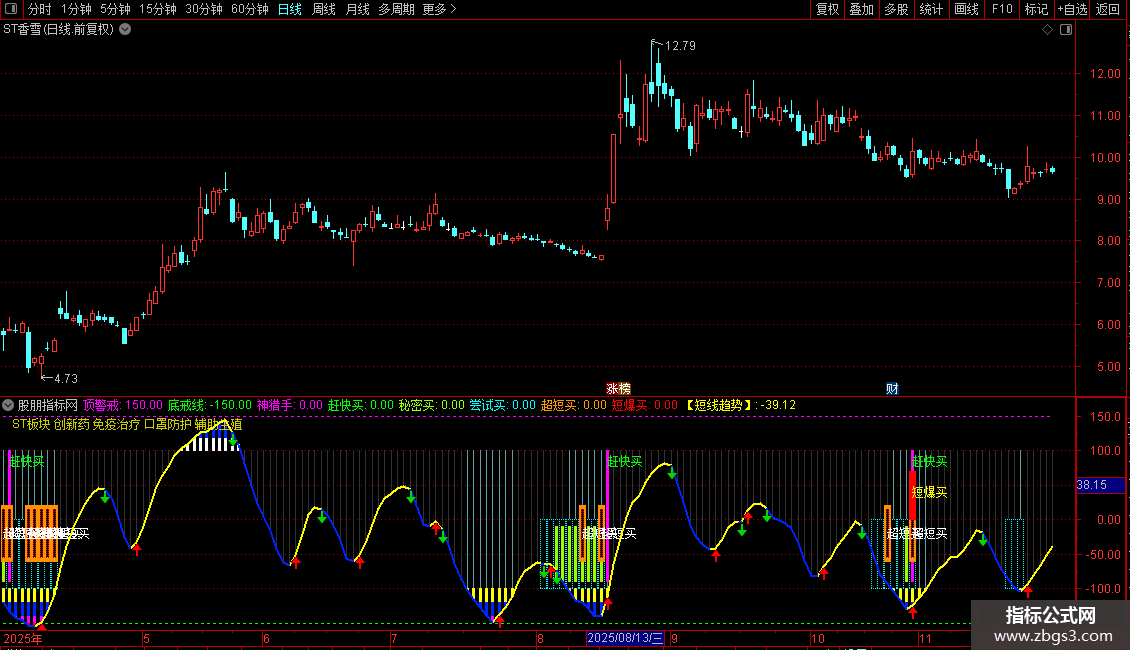
Task: Open the ST香雪 chart settings dropdown
Action: [x=125, y=30]
